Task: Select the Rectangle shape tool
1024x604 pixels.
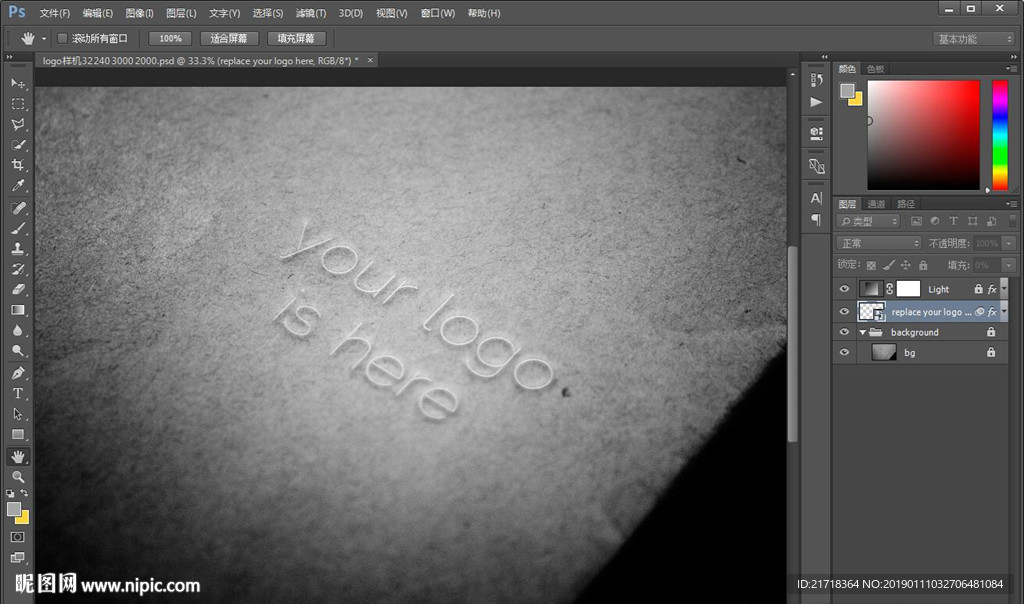Action: click(x=18, y=434)
